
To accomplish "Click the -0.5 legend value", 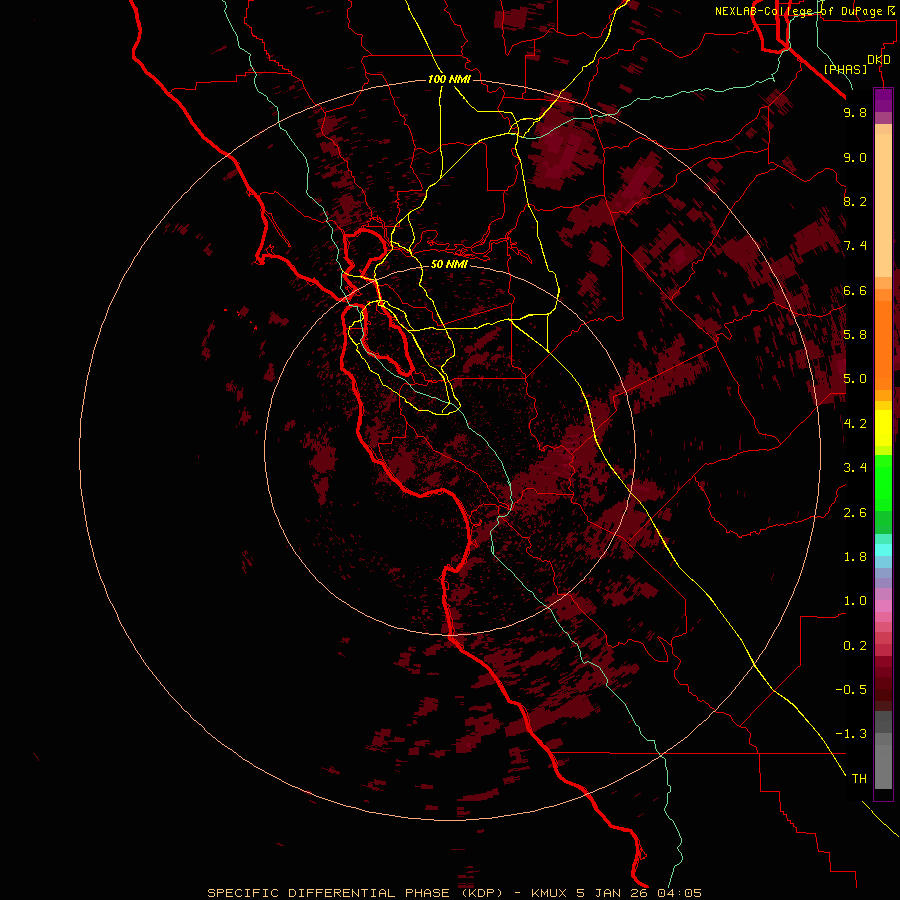I will (851, 690).
